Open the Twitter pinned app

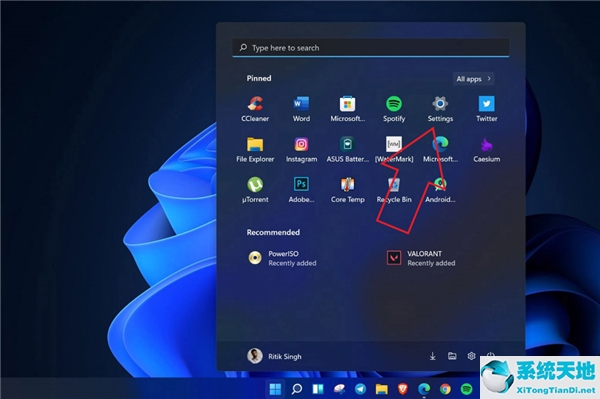(486, 109)
